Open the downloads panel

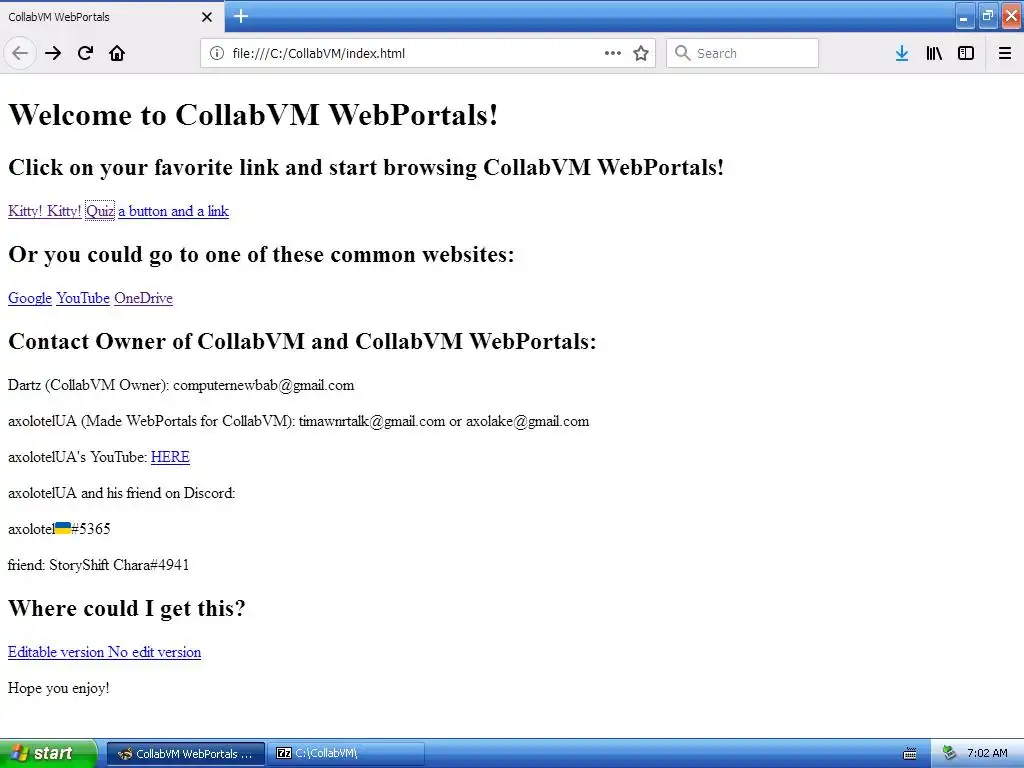(902, 54)
